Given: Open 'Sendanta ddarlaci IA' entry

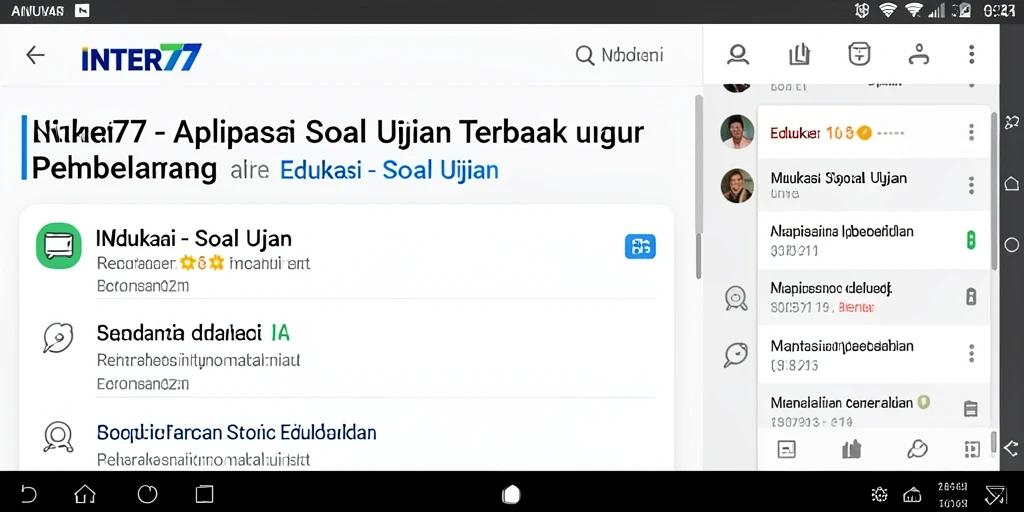Looking at the screenshot, I should pos(193,333).
